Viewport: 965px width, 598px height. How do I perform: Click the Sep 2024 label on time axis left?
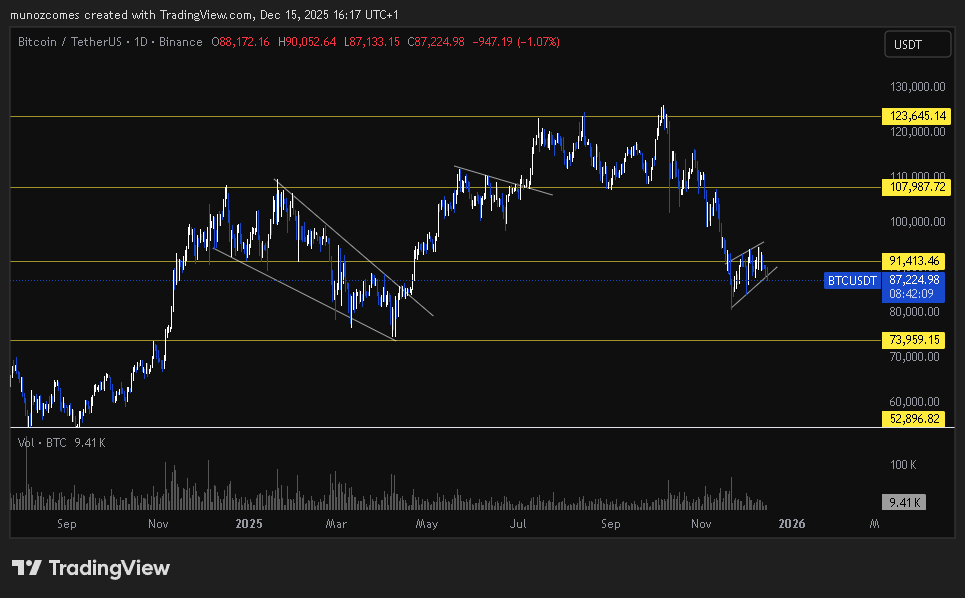pos(66,524)
